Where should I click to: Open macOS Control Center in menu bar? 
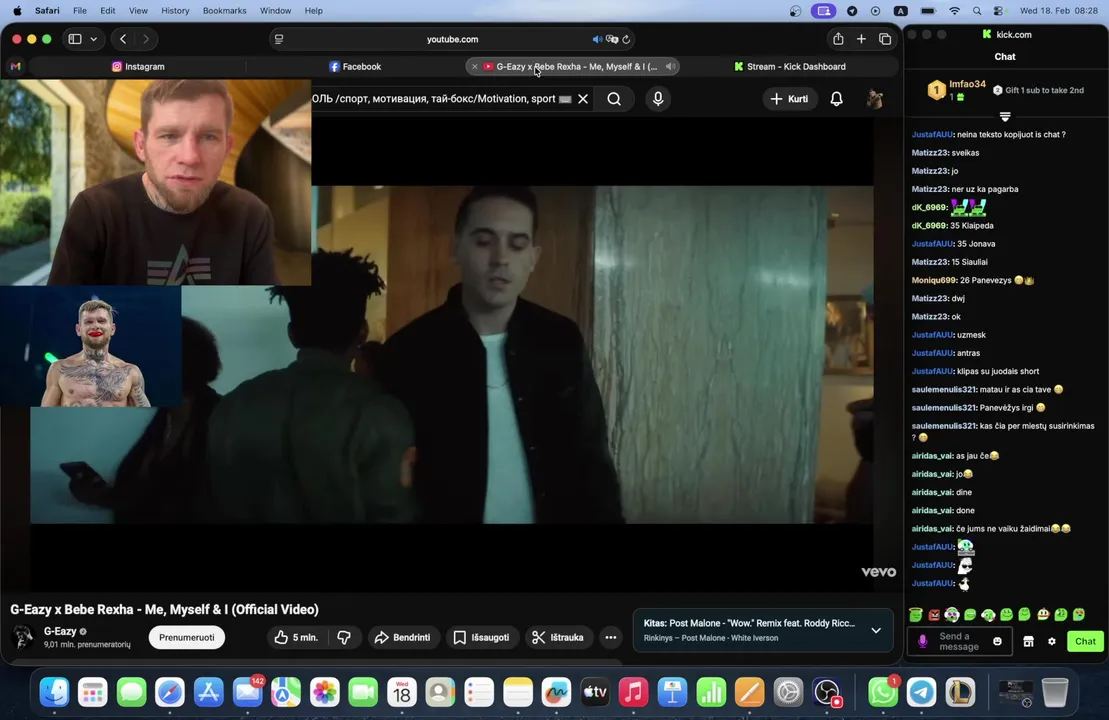[998, 11]
